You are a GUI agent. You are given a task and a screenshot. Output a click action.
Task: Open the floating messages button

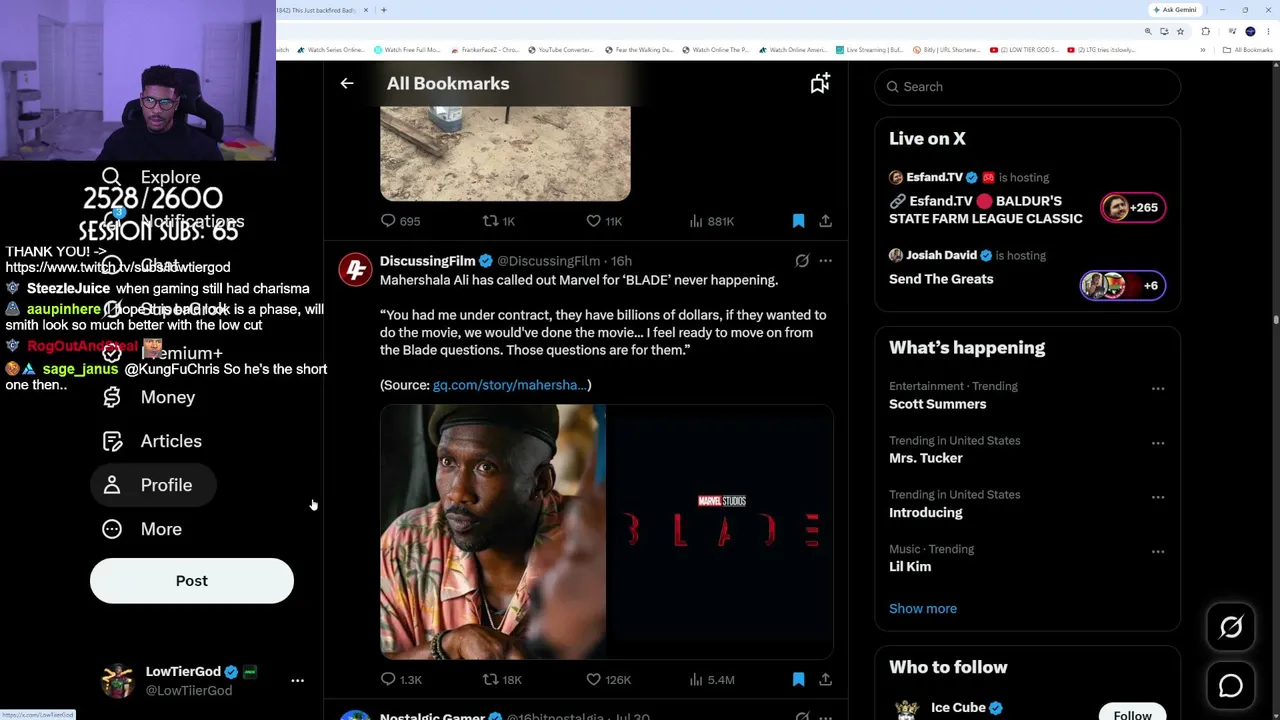coord(1231,686)
